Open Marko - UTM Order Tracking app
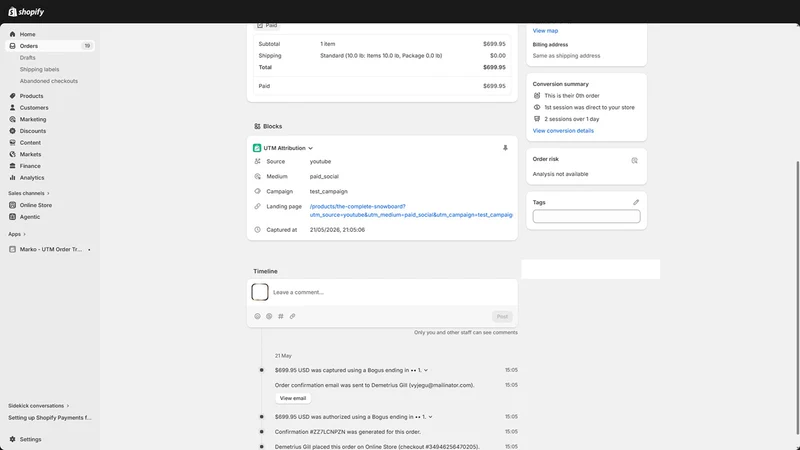The image size is (800, 450). pyautogui.click(x=51, y=249)
